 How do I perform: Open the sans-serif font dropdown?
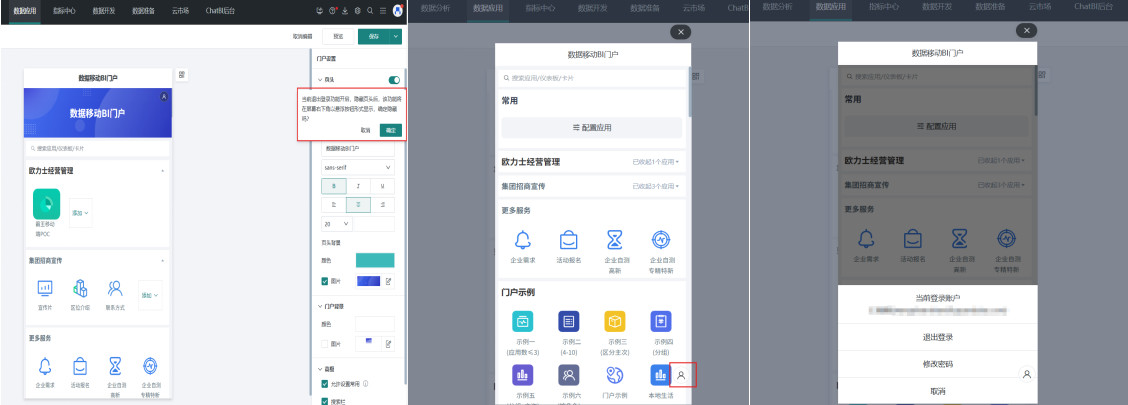point(358,167)
